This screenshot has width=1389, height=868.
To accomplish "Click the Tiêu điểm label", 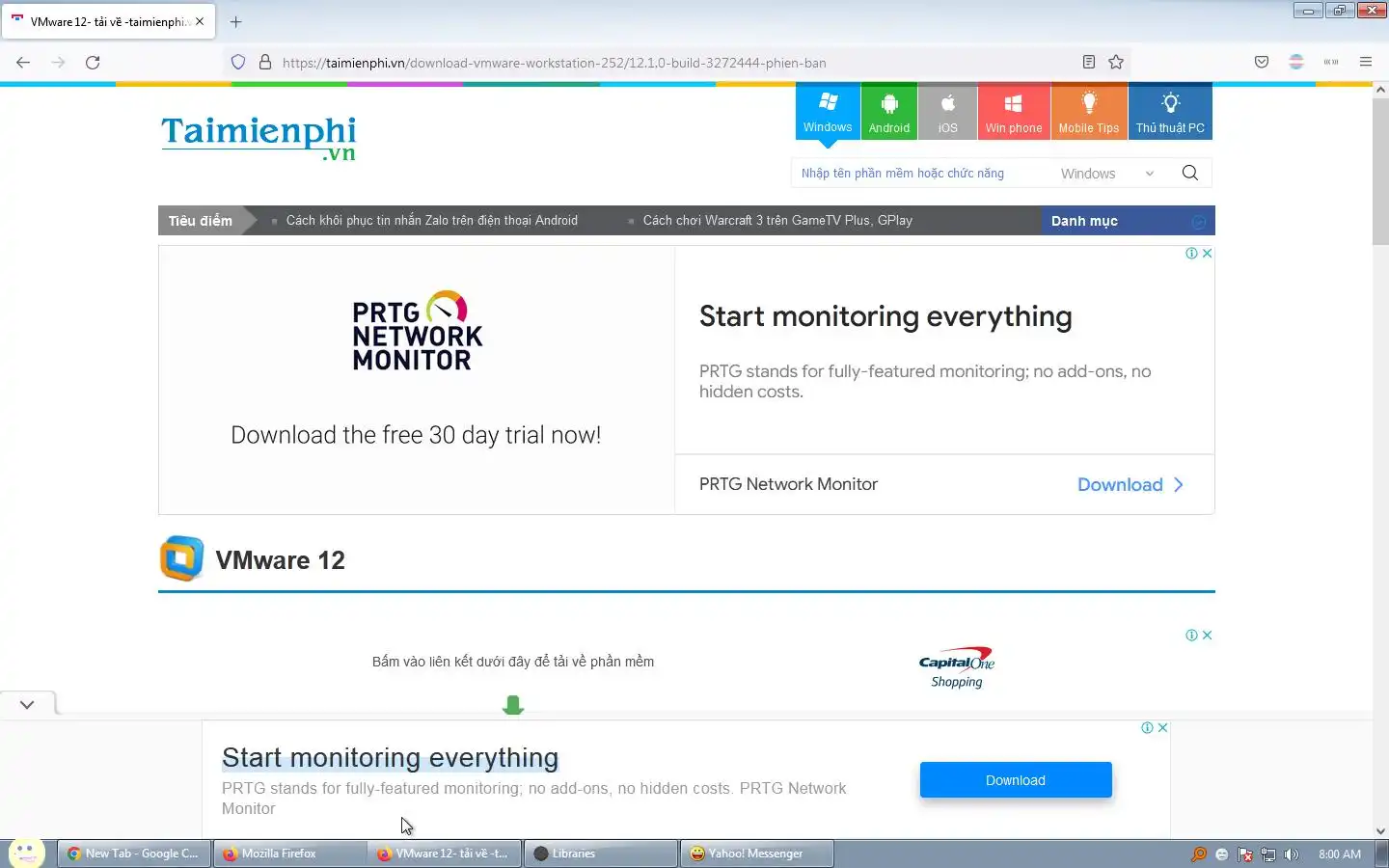I will 201,221.
